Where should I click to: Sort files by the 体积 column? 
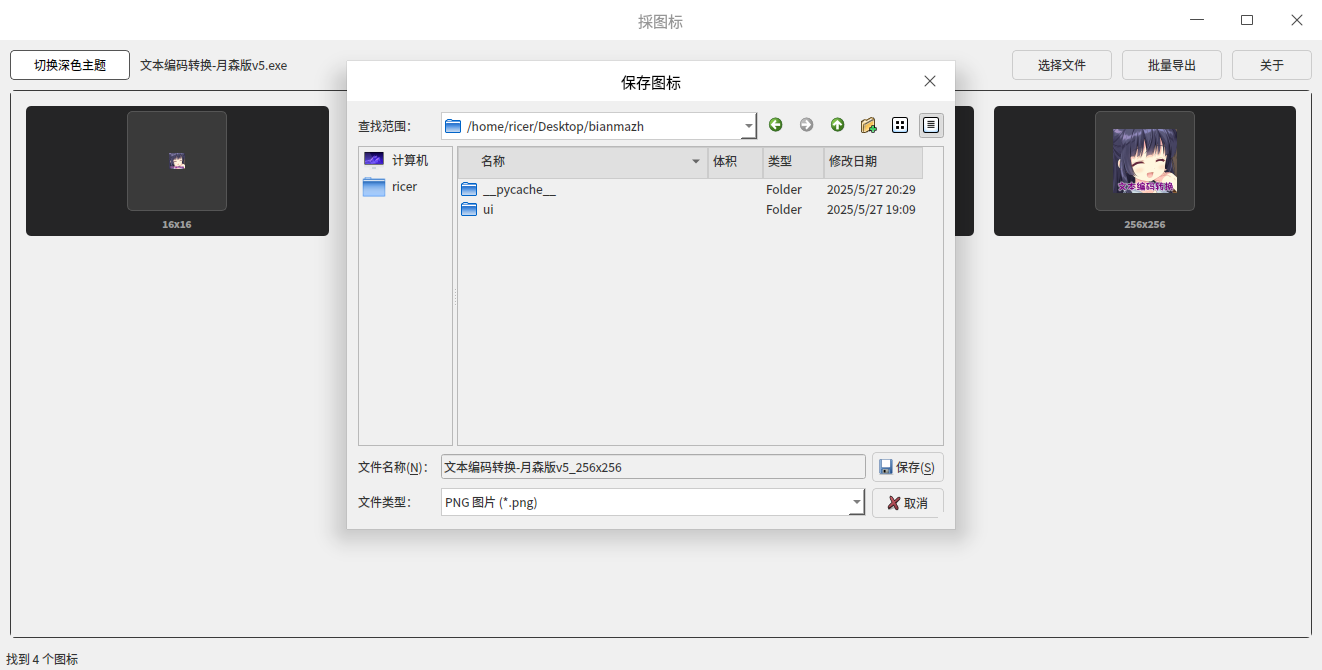(x=735, y=162)
